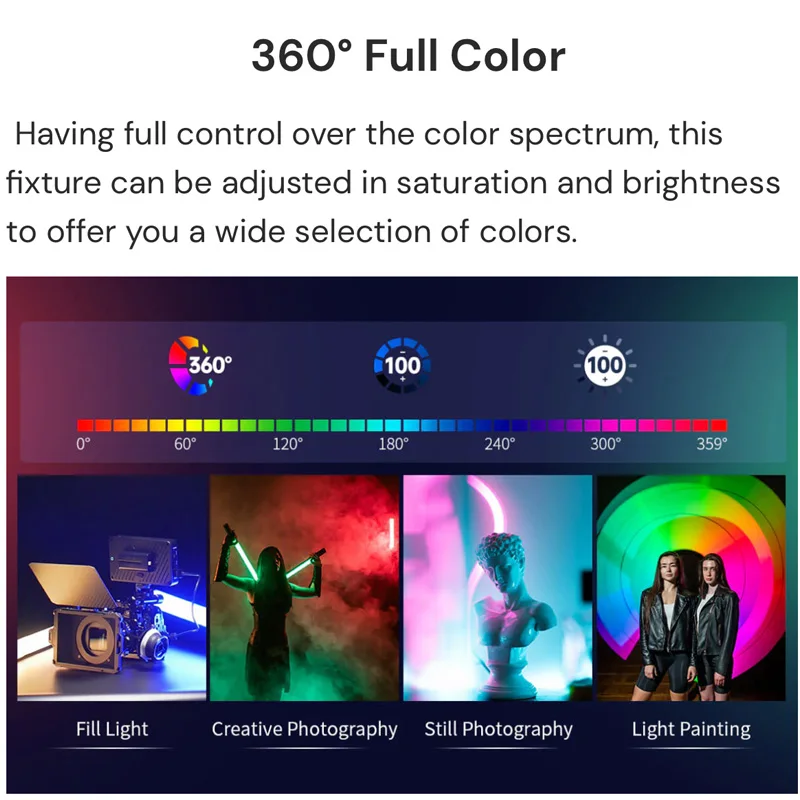
Task: Open the Still Photography bust statue image
Action: pos(497,588)
